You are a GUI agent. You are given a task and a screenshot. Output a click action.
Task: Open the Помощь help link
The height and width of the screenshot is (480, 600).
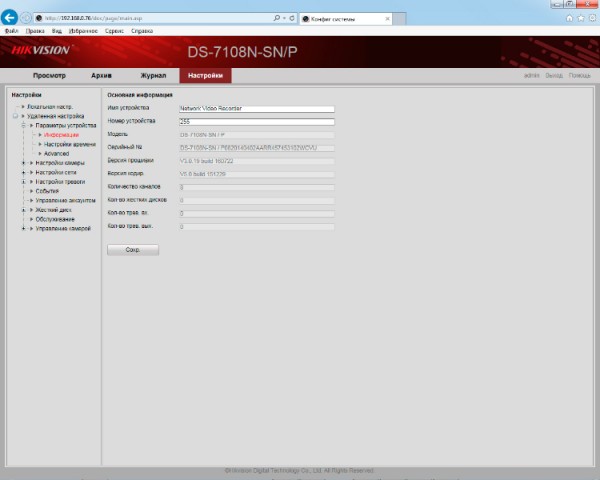coord(579,75)
